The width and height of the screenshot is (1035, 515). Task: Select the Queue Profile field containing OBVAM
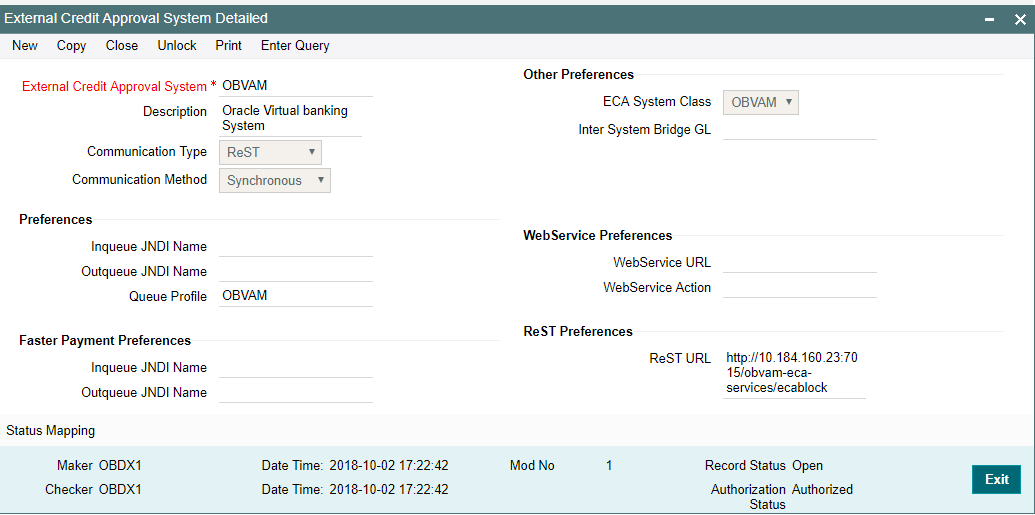click(x=296, y=296)
